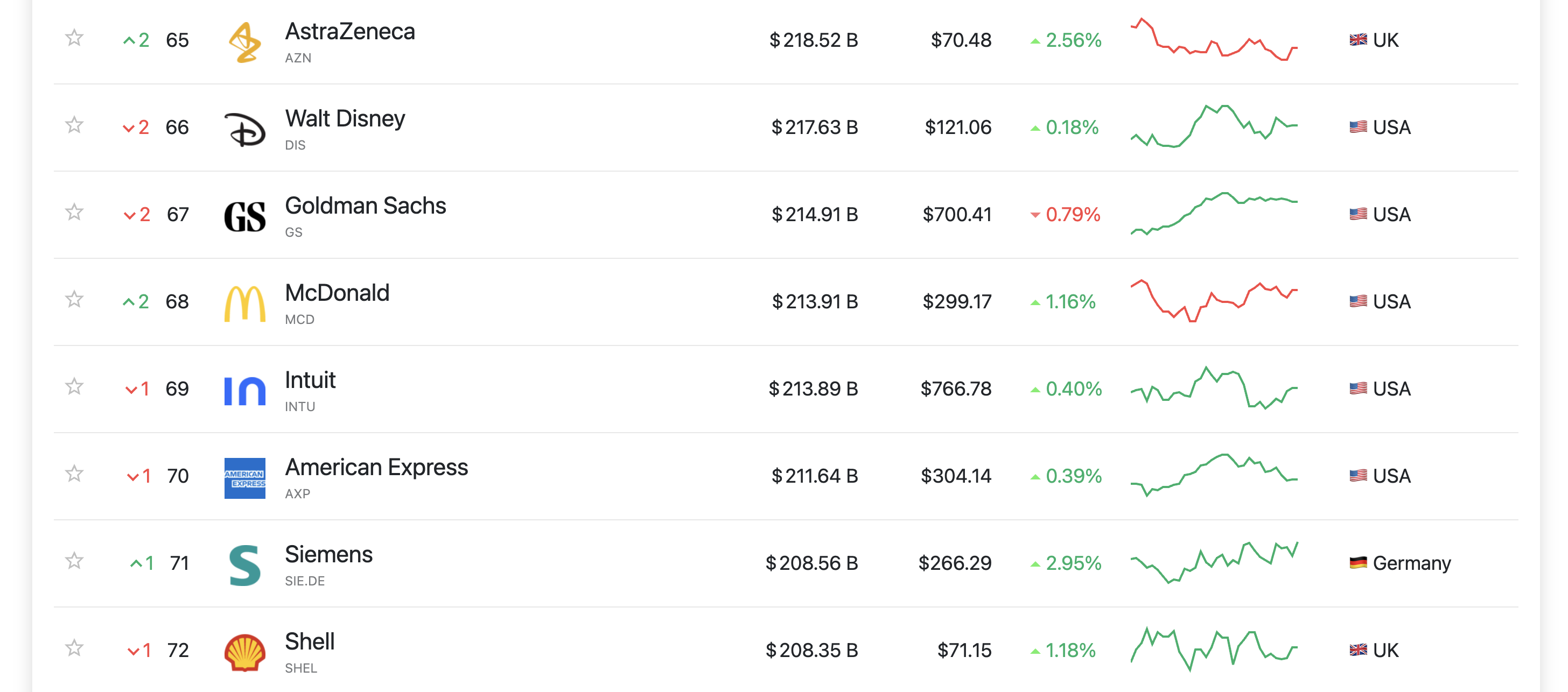
Task: Click McDonald's 30-day price chart
Action: click(x=1214, y=301)
